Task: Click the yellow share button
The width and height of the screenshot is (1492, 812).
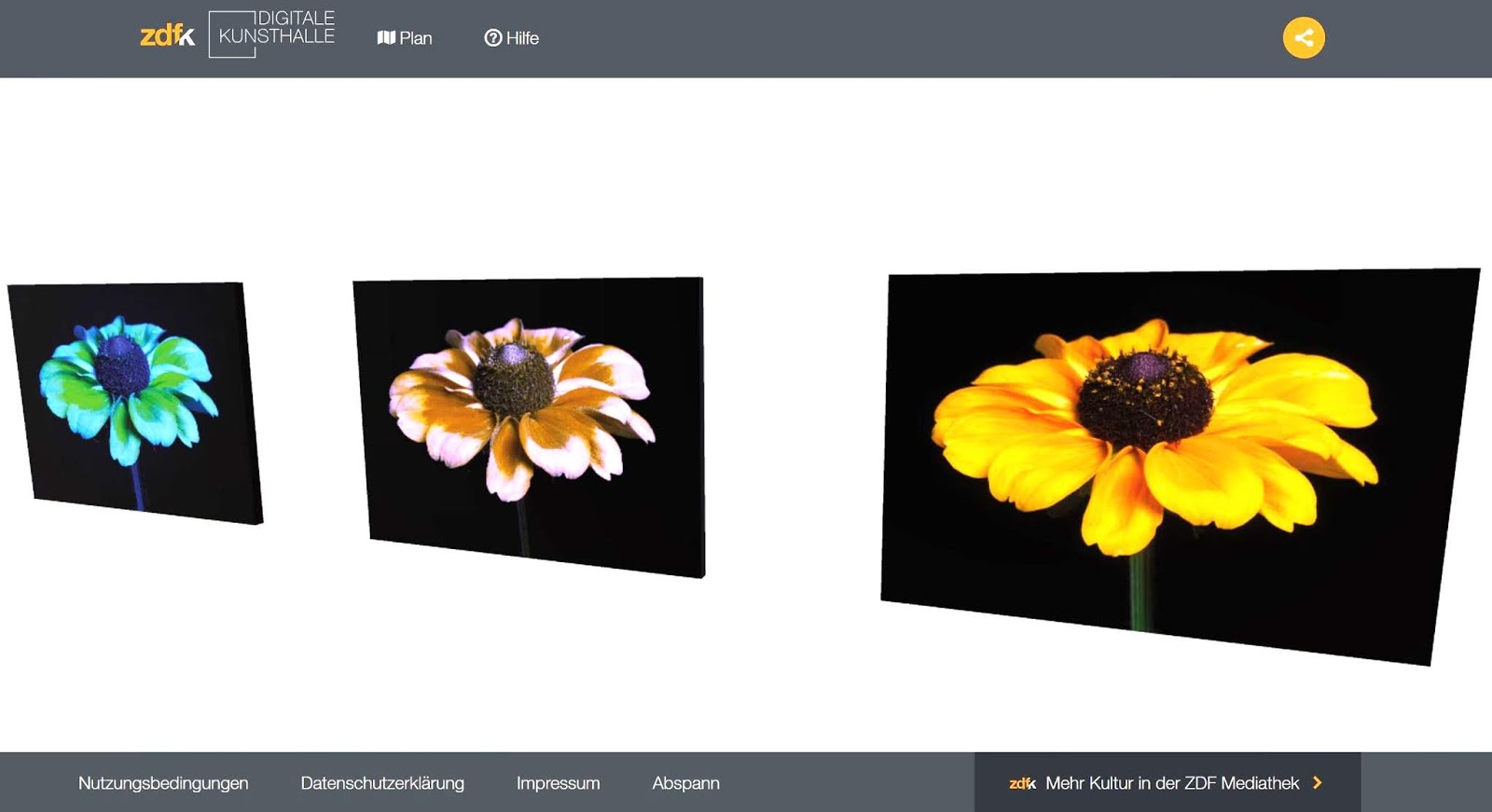Action: click(x=1303, y=38)
